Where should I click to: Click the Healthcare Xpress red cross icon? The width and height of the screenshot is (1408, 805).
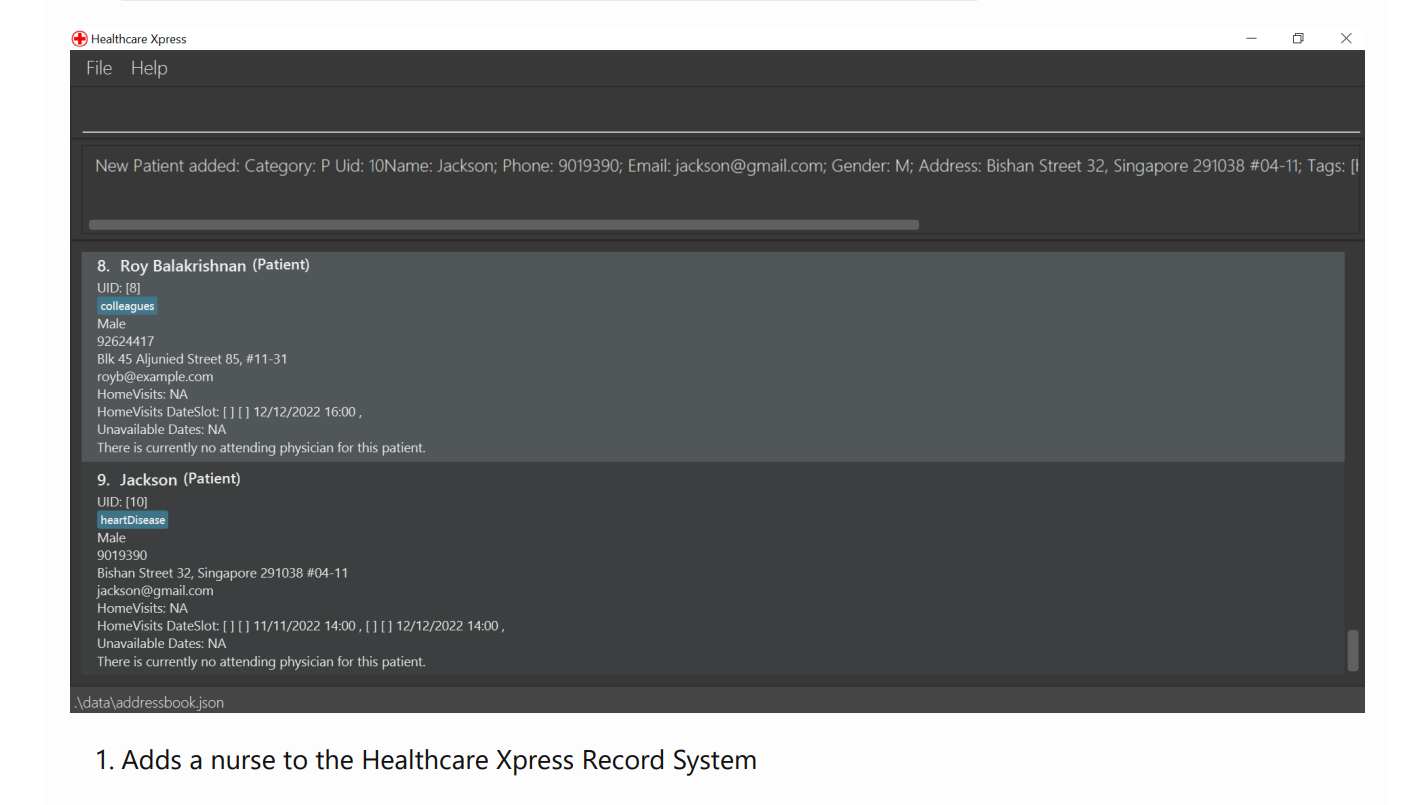coord(79,39)
